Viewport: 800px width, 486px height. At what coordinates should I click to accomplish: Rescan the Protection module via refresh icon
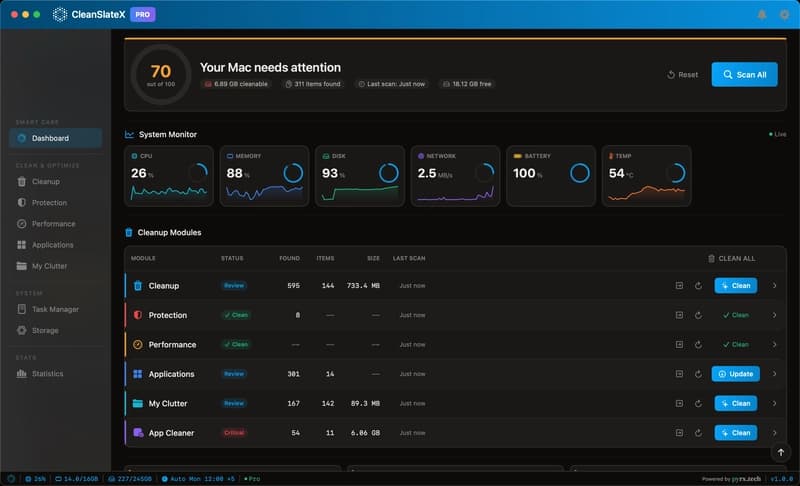click(698, 315)
